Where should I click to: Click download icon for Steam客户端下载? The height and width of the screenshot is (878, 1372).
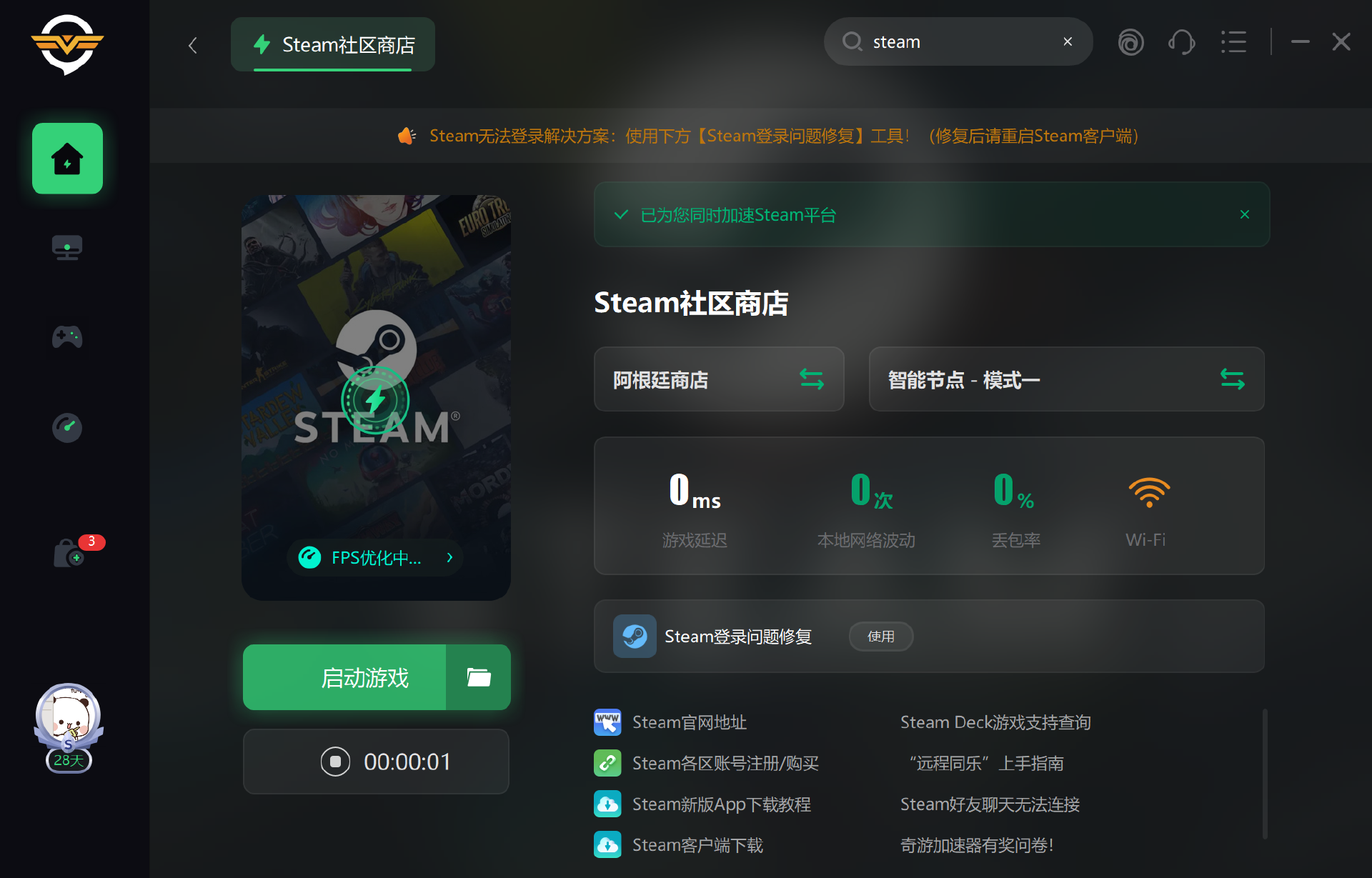607,845
